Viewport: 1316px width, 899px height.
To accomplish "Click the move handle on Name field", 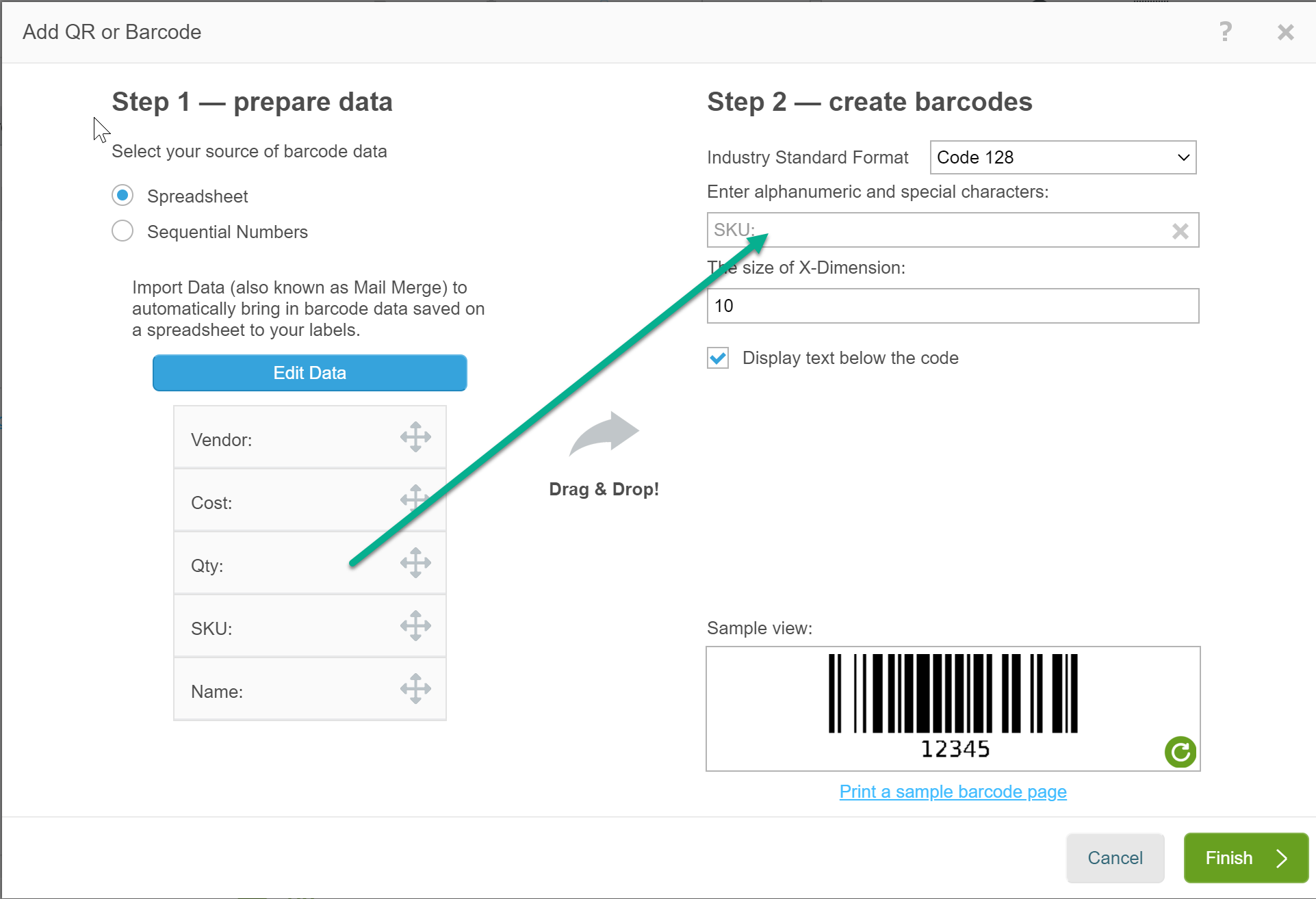I will click(415, 689).
